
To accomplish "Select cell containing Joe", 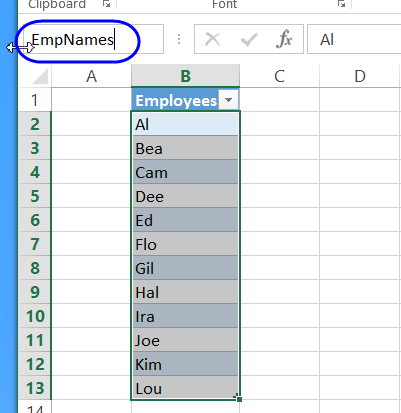I will pos(185,340).
